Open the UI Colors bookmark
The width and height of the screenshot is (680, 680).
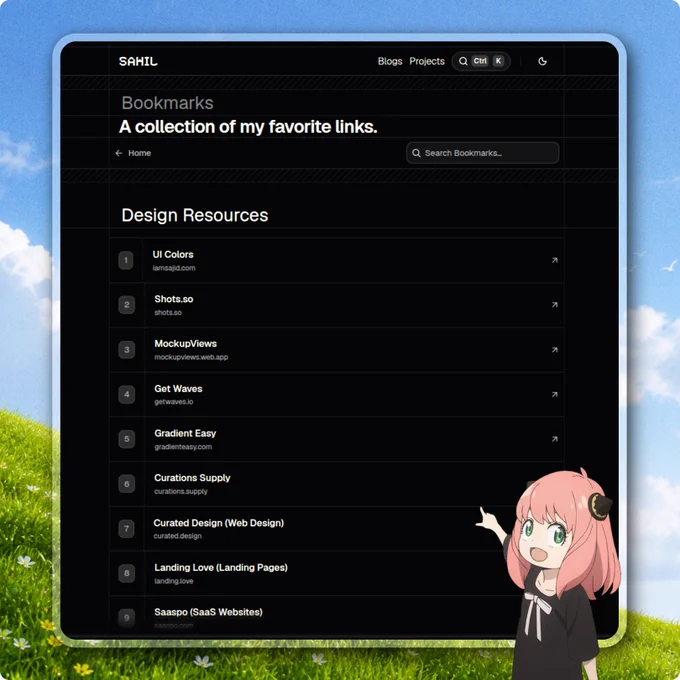pos(337,260)
